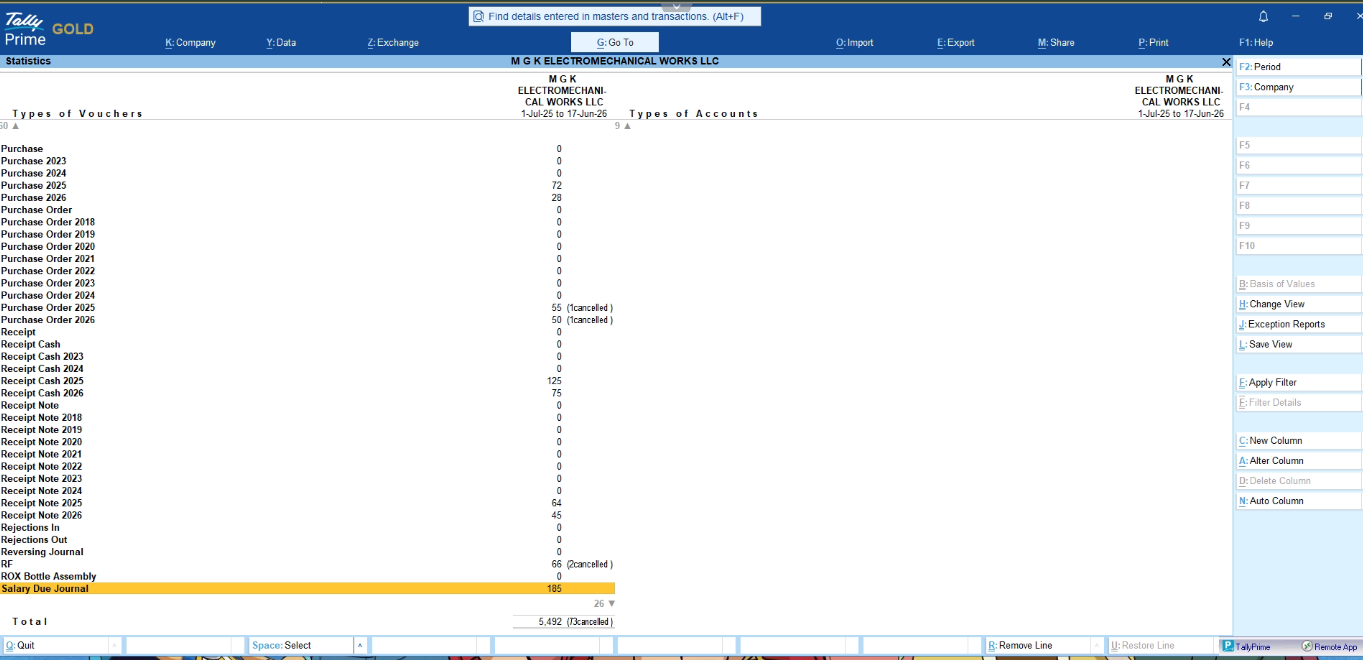
Task: Collapse voucher list with the top up arrow
Action: coord(15,126)
